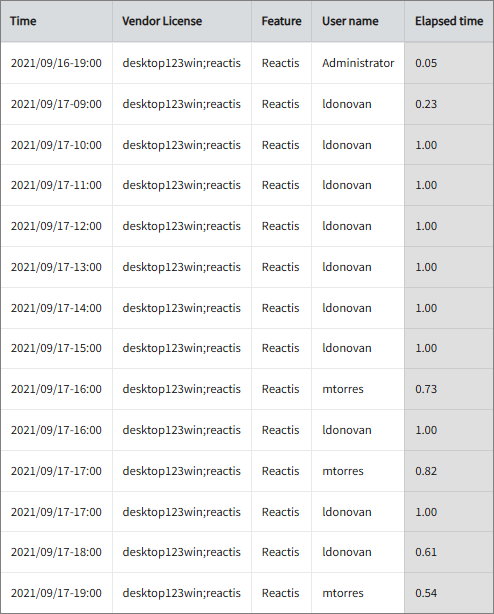Click the 0.54 elapsed time value
Image resolution: width=494 pixels, height=614 pixels.
pyautogui.click(x=426, y=593)
